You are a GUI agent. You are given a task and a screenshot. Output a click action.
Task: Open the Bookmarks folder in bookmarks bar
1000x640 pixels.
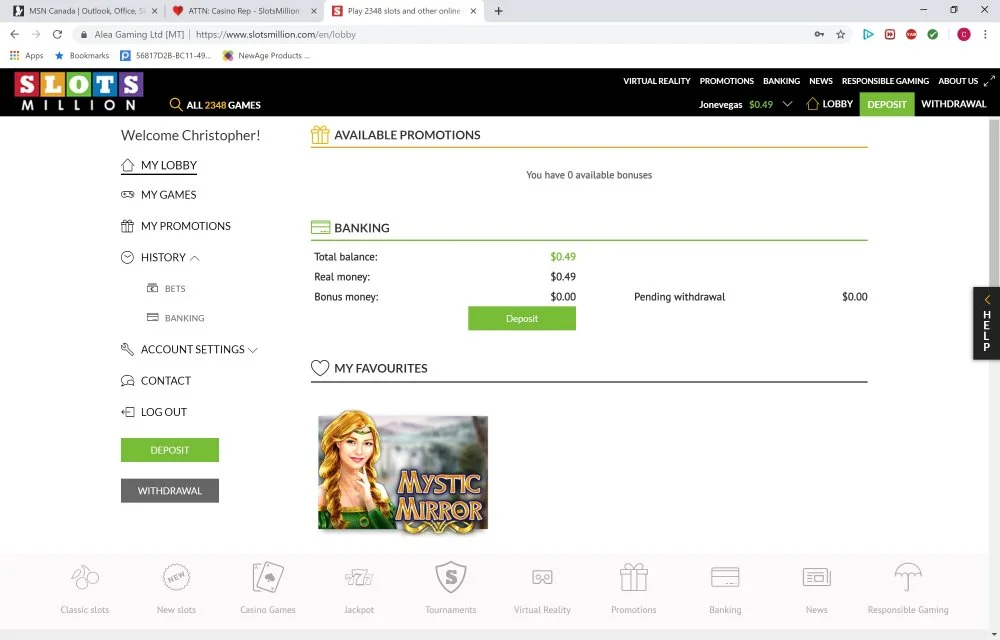pos(82,55)
